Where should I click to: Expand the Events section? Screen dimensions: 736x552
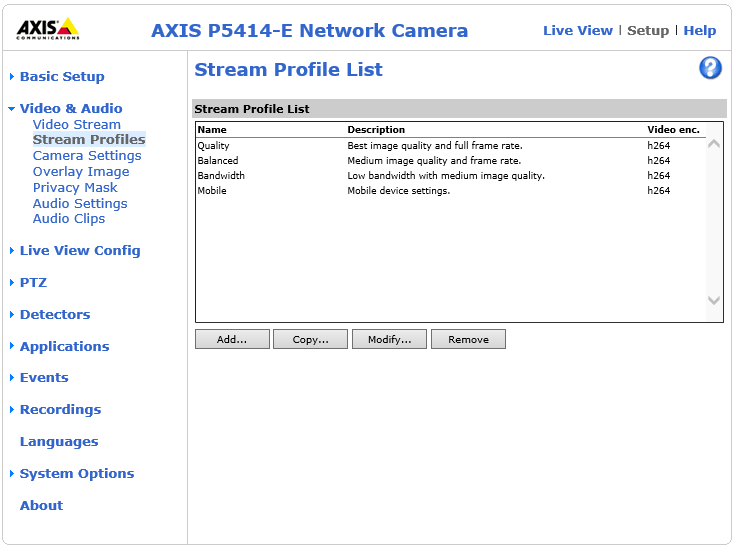point(44,377)
